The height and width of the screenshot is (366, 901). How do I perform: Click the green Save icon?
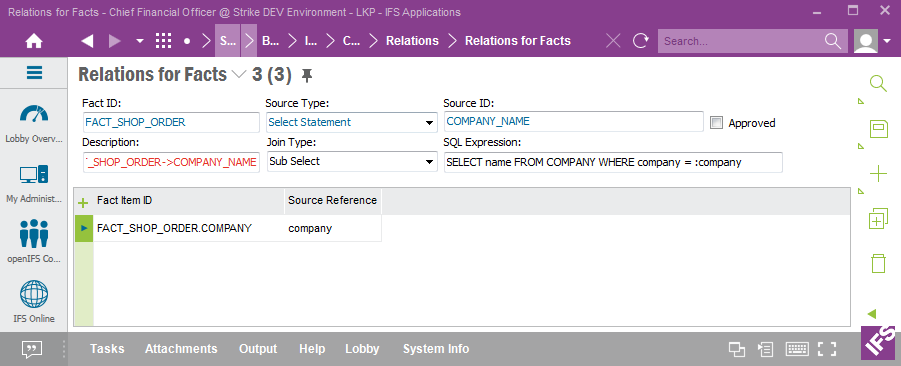pyautogui.click(x=879, y=129)
